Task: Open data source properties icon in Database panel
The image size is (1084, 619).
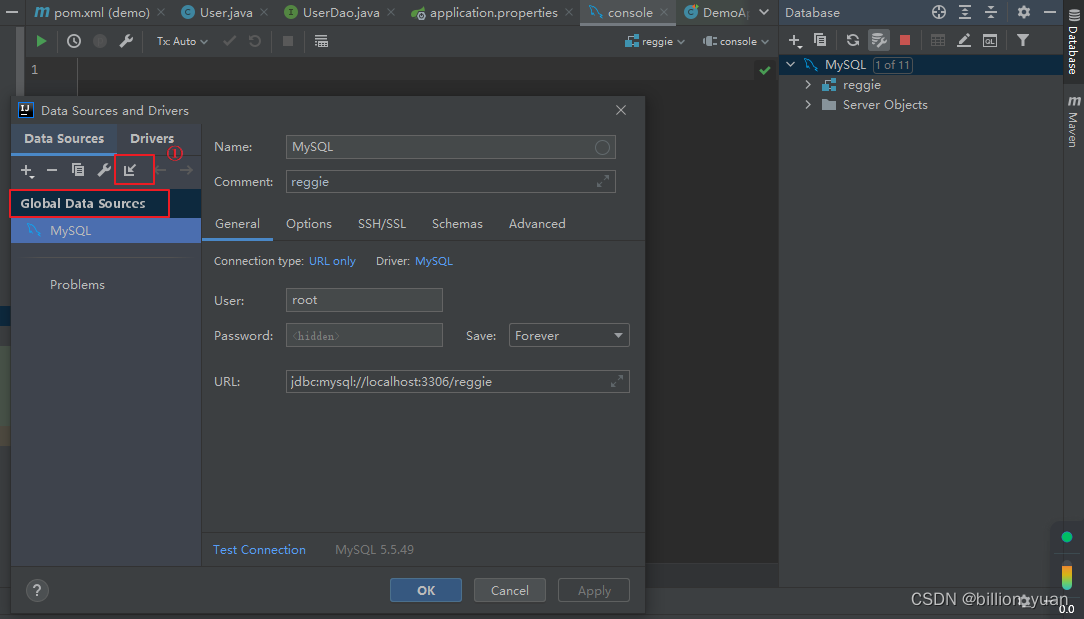Action: (879, 41)
